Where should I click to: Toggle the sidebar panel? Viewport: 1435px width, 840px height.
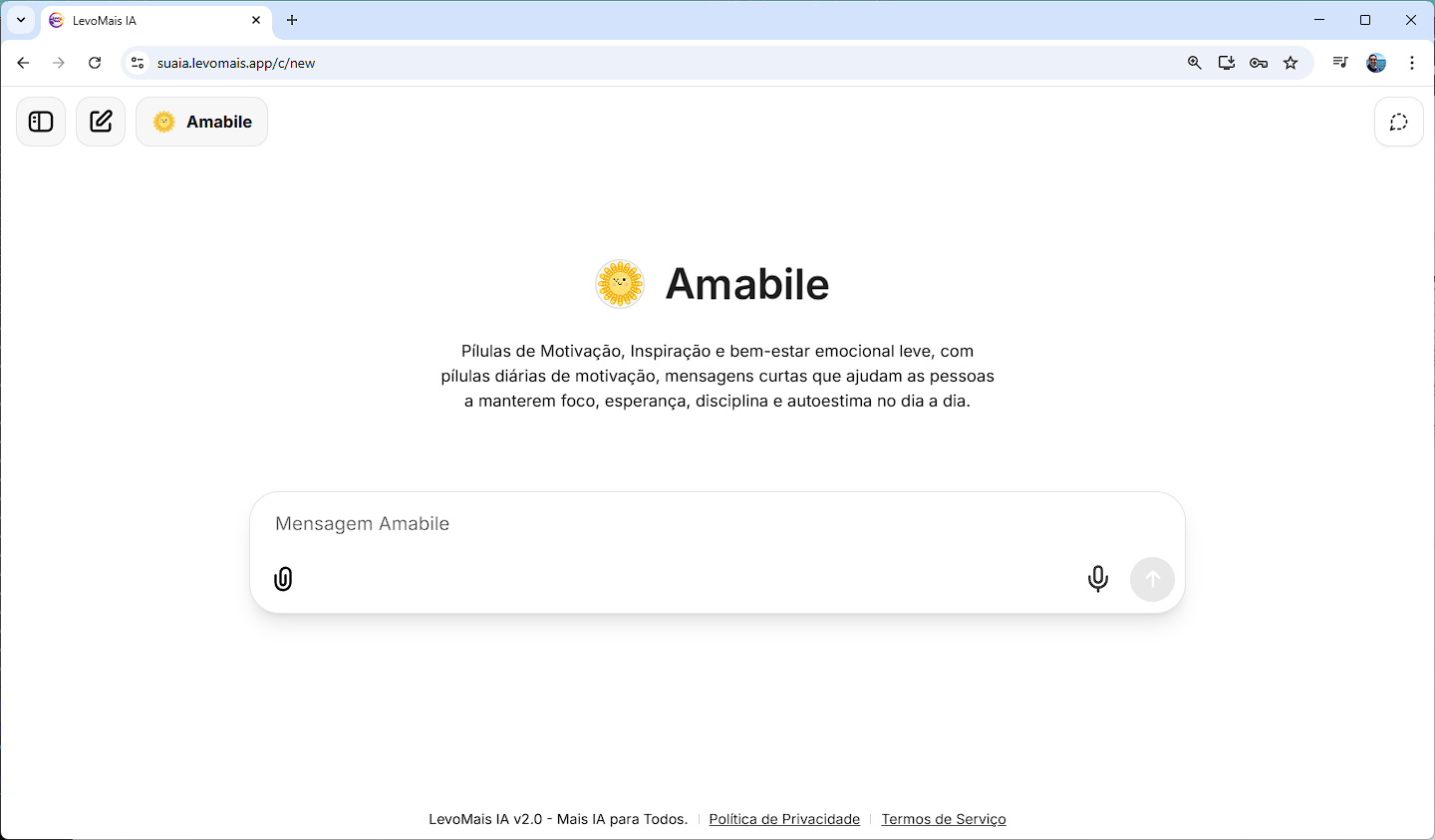(41, 122)
